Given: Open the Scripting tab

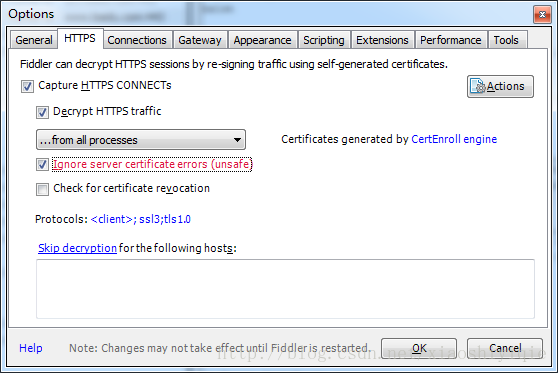Looking at the screenshot, I should point(324,40).
